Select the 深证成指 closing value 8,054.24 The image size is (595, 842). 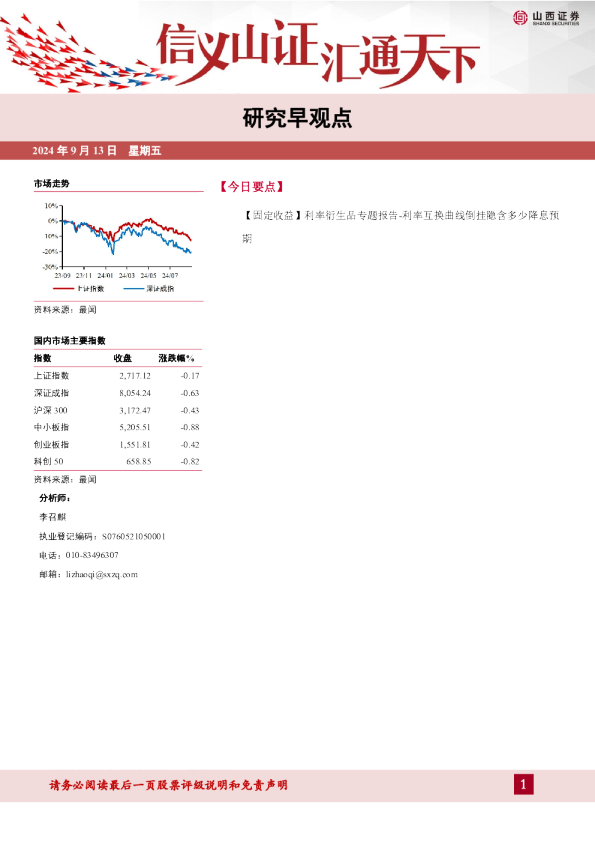pos(135,393)
